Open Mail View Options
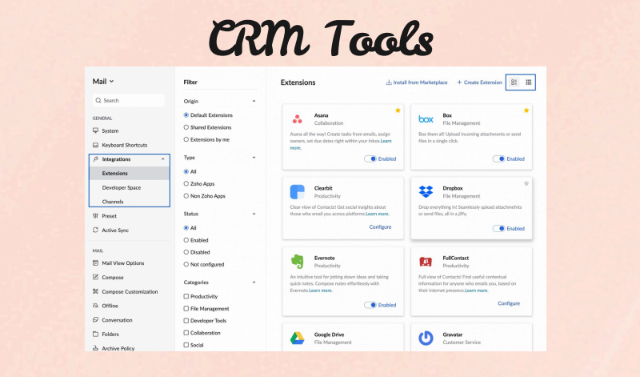640x377 pixels. coord(122,263)
